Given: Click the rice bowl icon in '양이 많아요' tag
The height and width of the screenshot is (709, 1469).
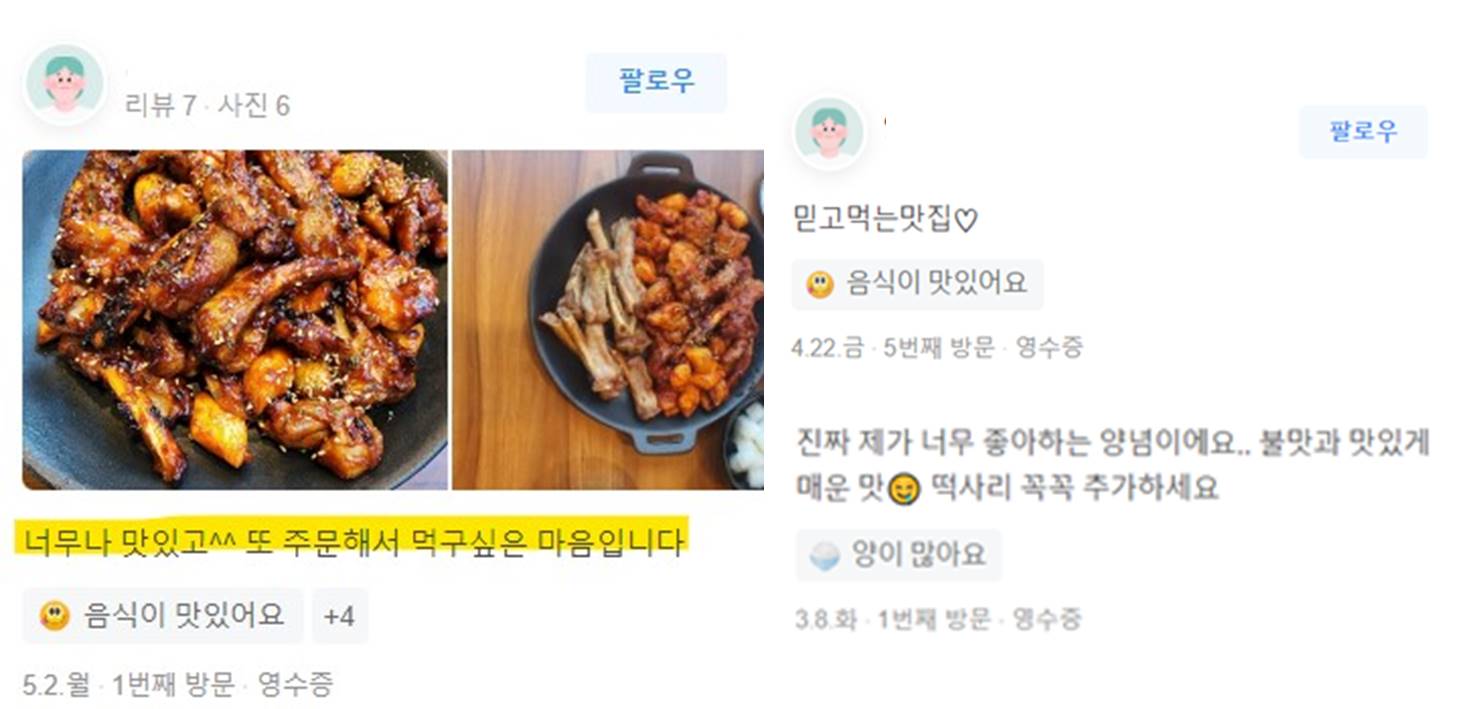Looking at the screenshot, I should click(825, 556).
